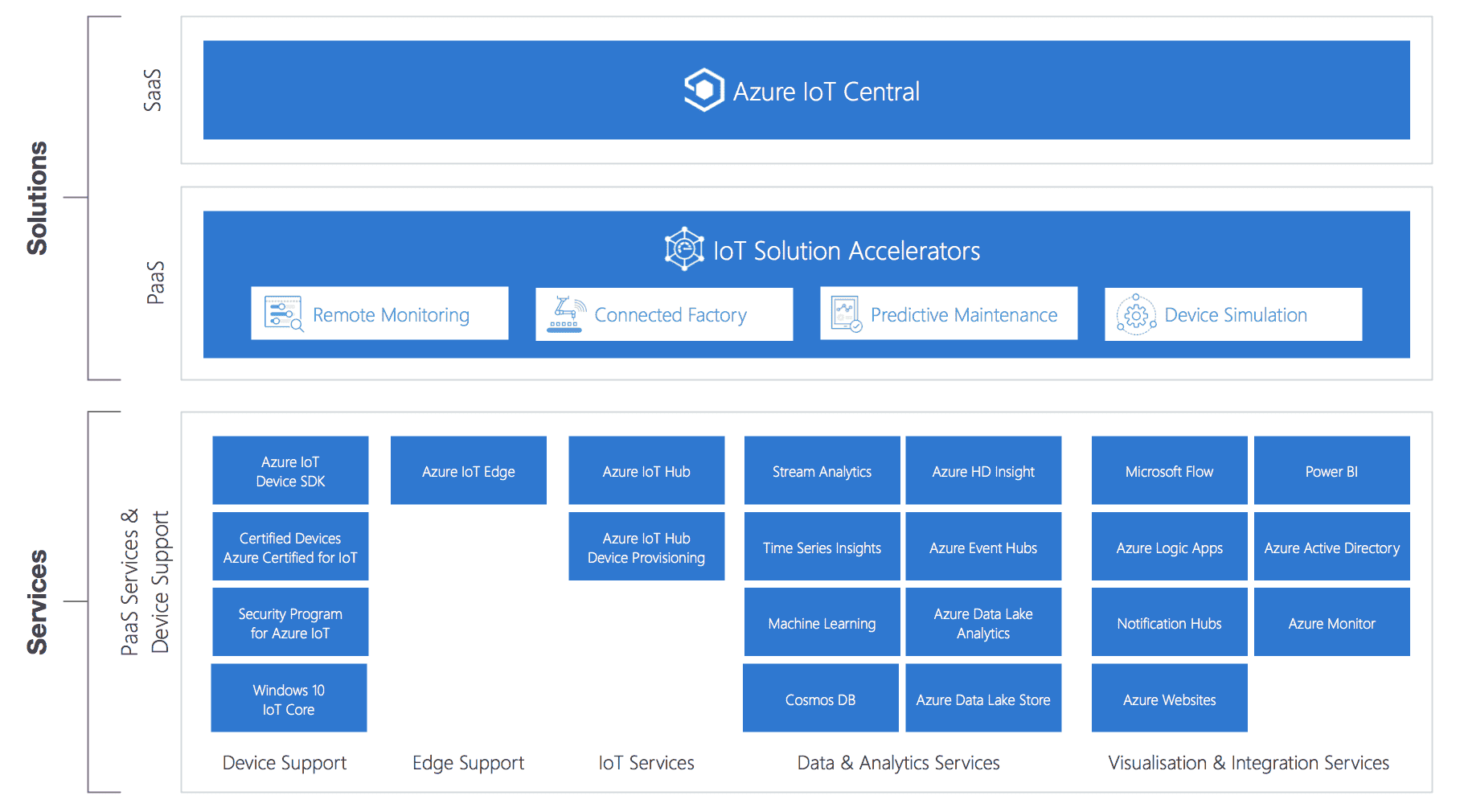Click the Visualisation & Integration Services label
The height and width of the screenshot is (812, 1460).
[1249, 763]
